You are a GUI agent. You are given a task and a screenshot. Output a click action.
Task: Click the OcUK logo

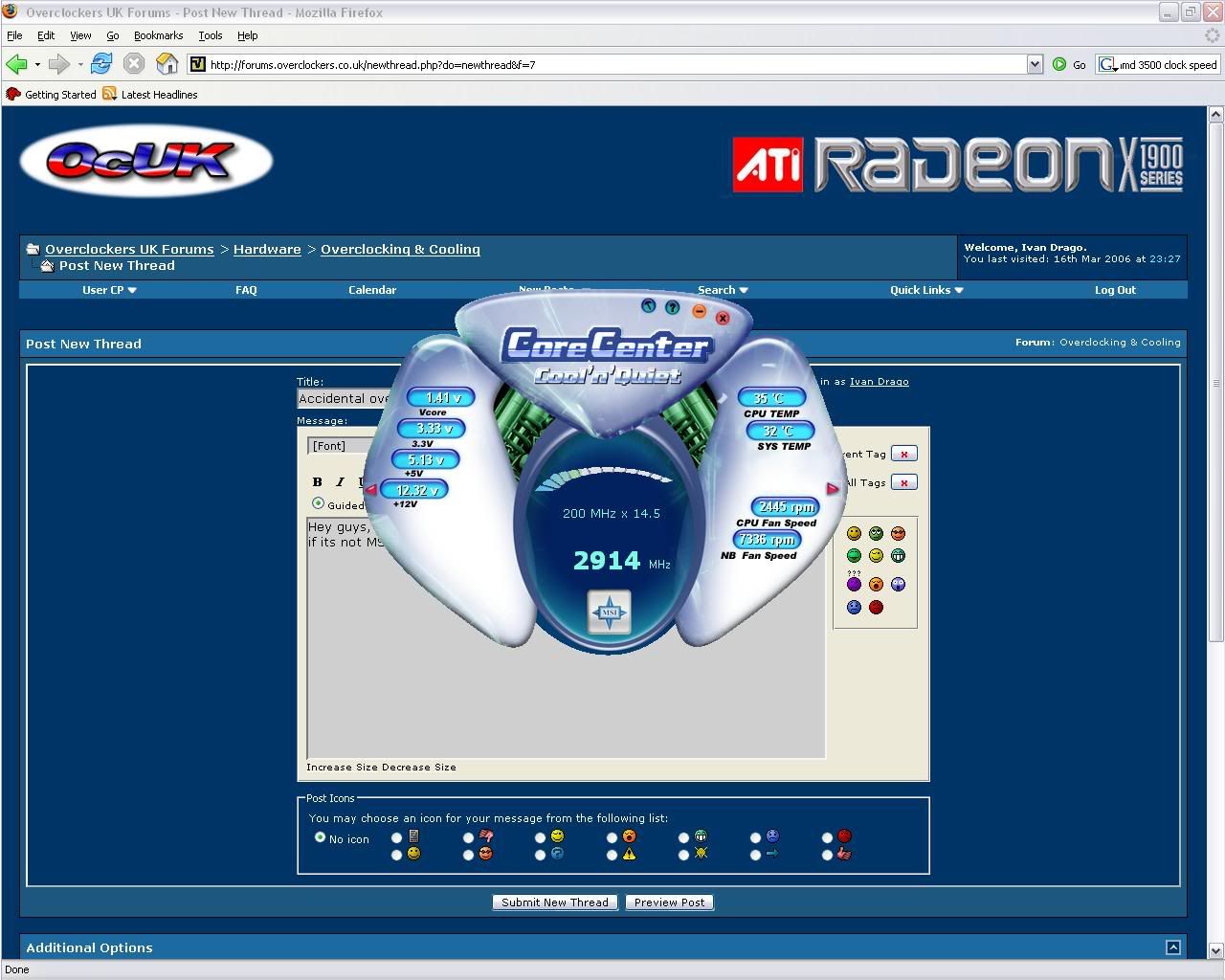click(146, 160)
